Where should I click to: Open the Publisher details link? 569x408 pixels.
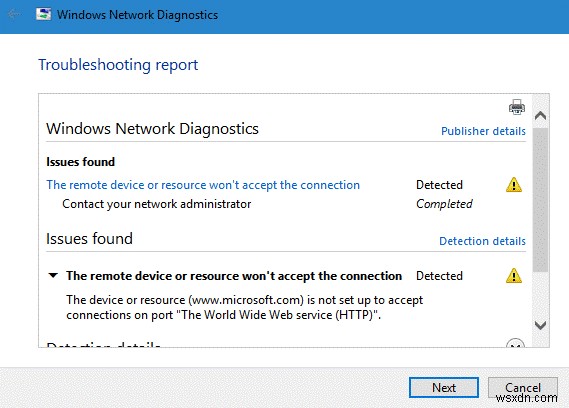(483, 131)
